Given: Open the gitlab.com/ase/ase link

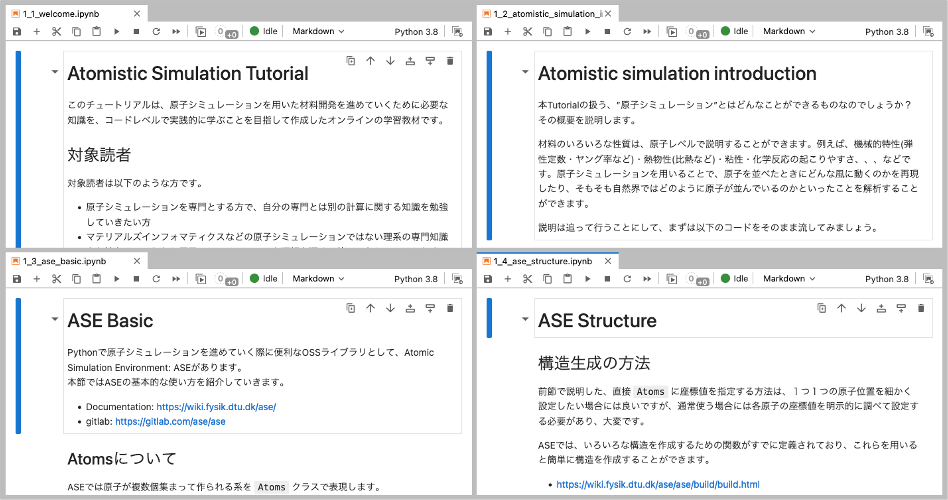Looking at the screenshot, I should click(x=170, y=422).
